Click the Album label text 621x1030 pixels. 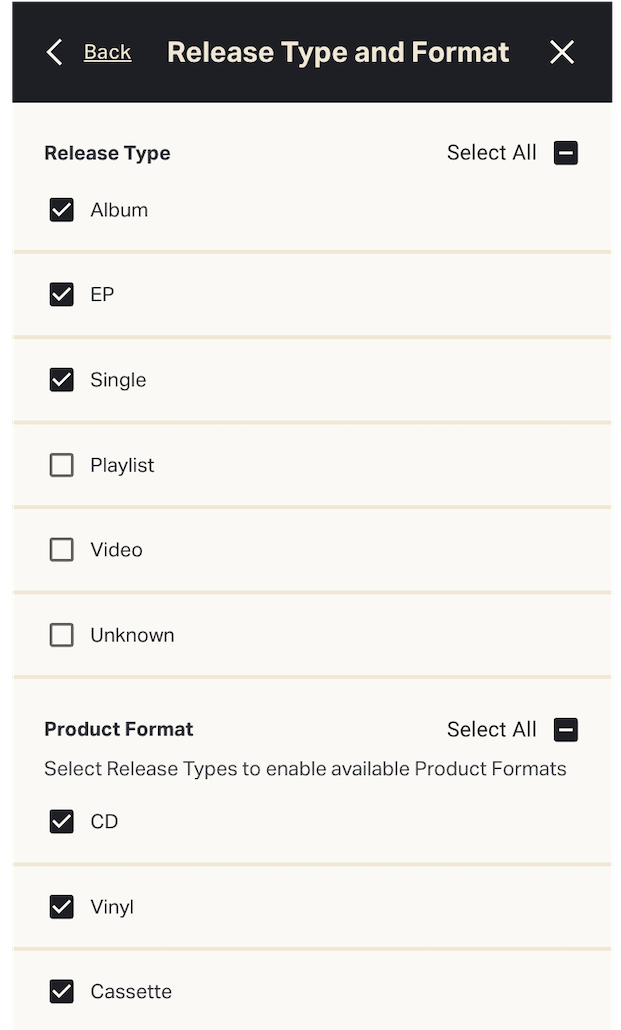[119, 210]
